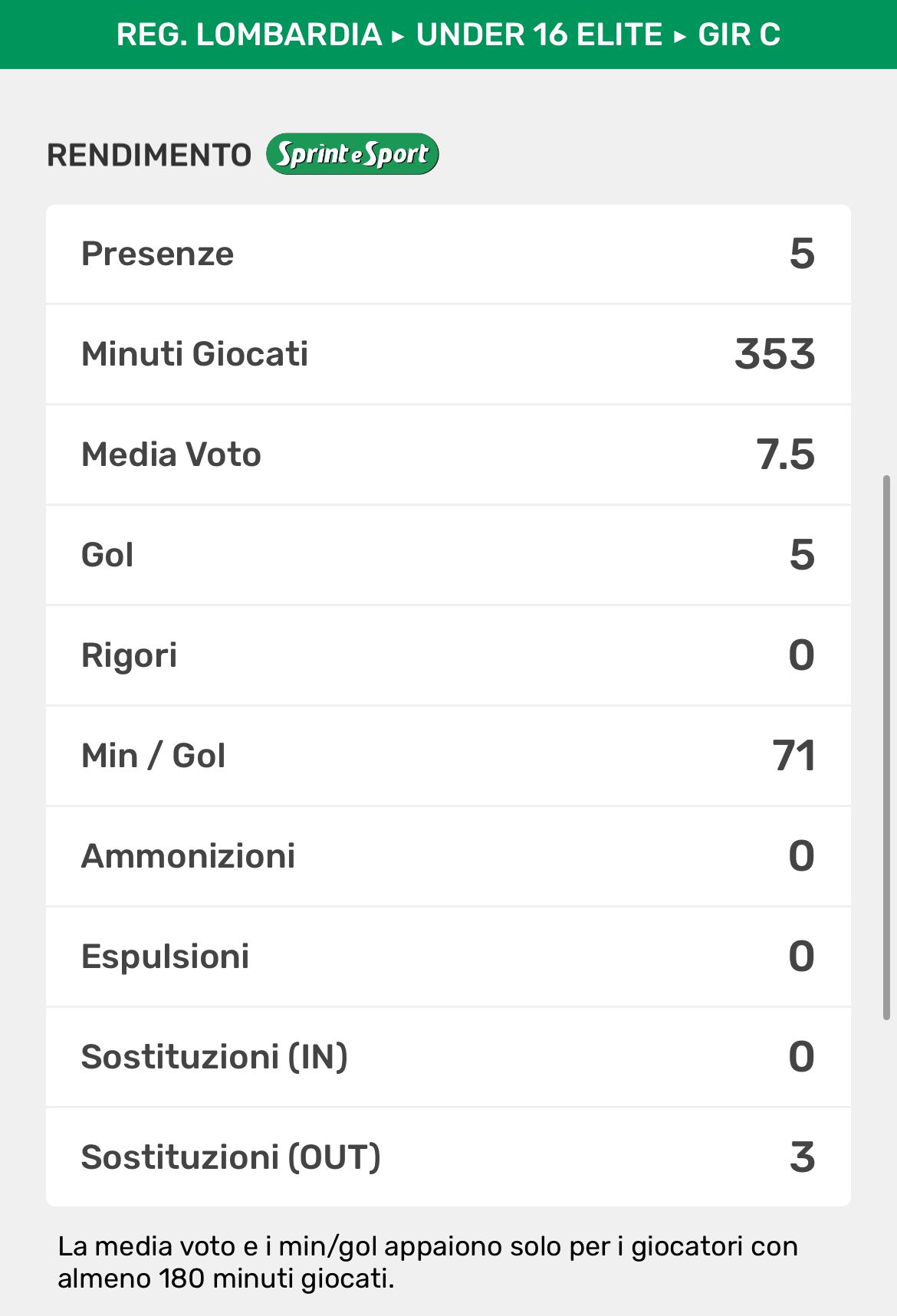Click the RENDIMENTO section heading
The width and height of the screenshot is (897, 1316).
[x=149, y=155]
